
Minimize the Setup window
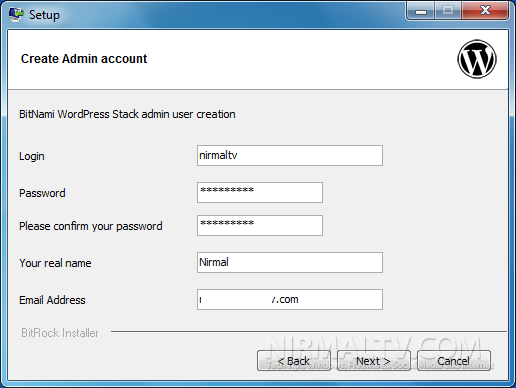(x=421, y=11)
